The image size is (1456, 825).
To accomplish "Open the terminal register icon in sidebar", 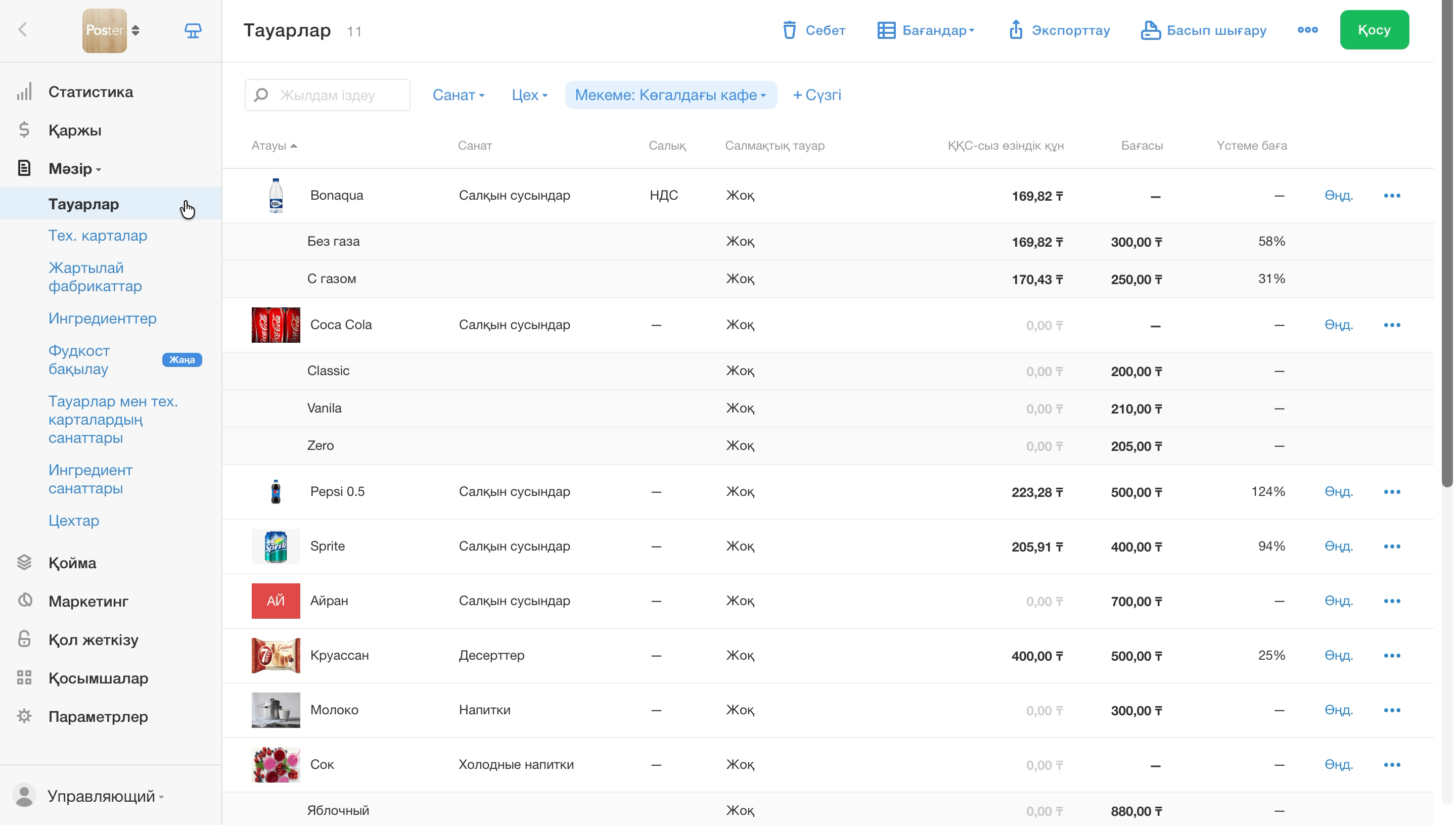I will (x=193, y=30).
